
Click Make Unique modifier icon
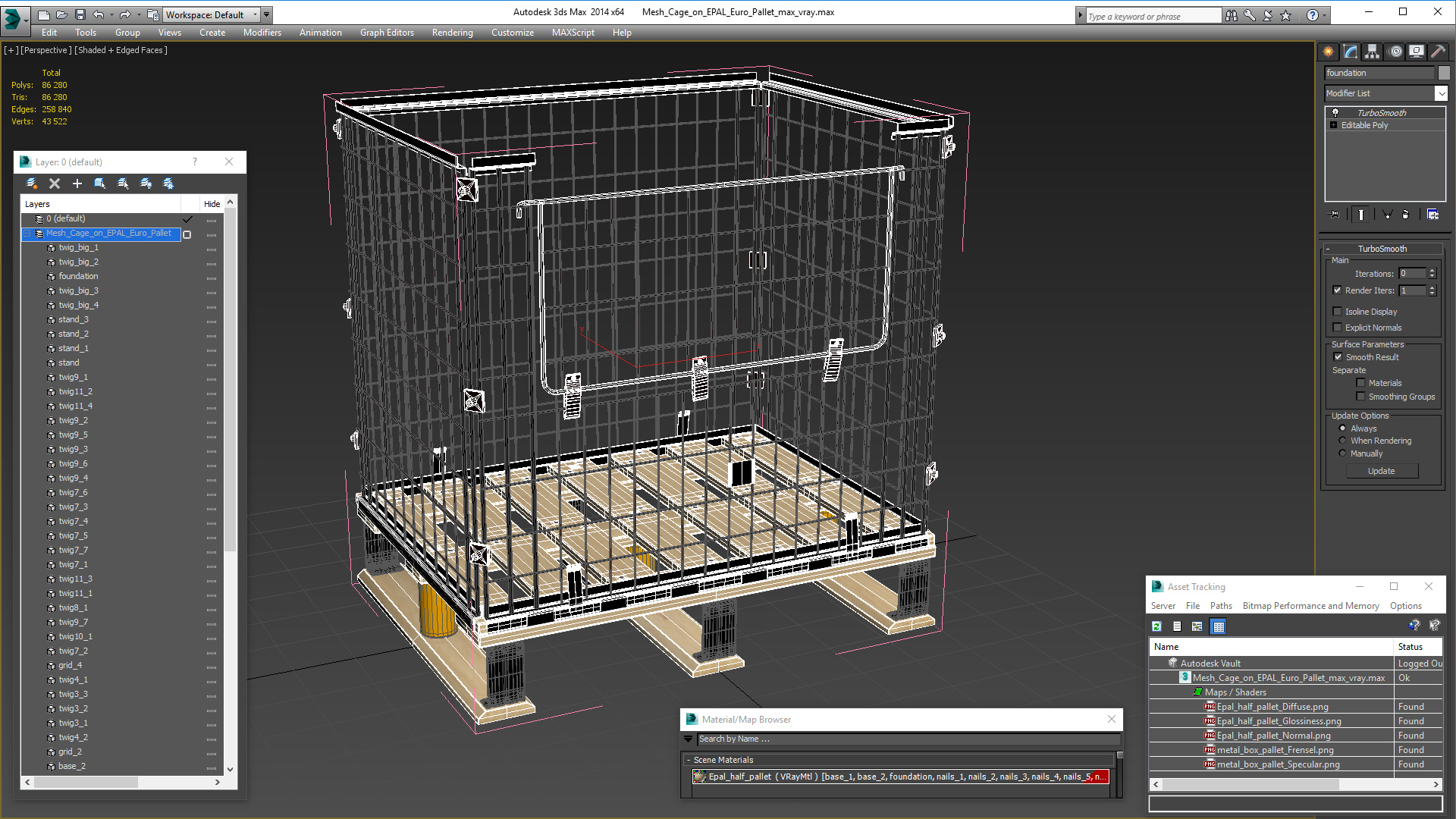point(1387,215)
